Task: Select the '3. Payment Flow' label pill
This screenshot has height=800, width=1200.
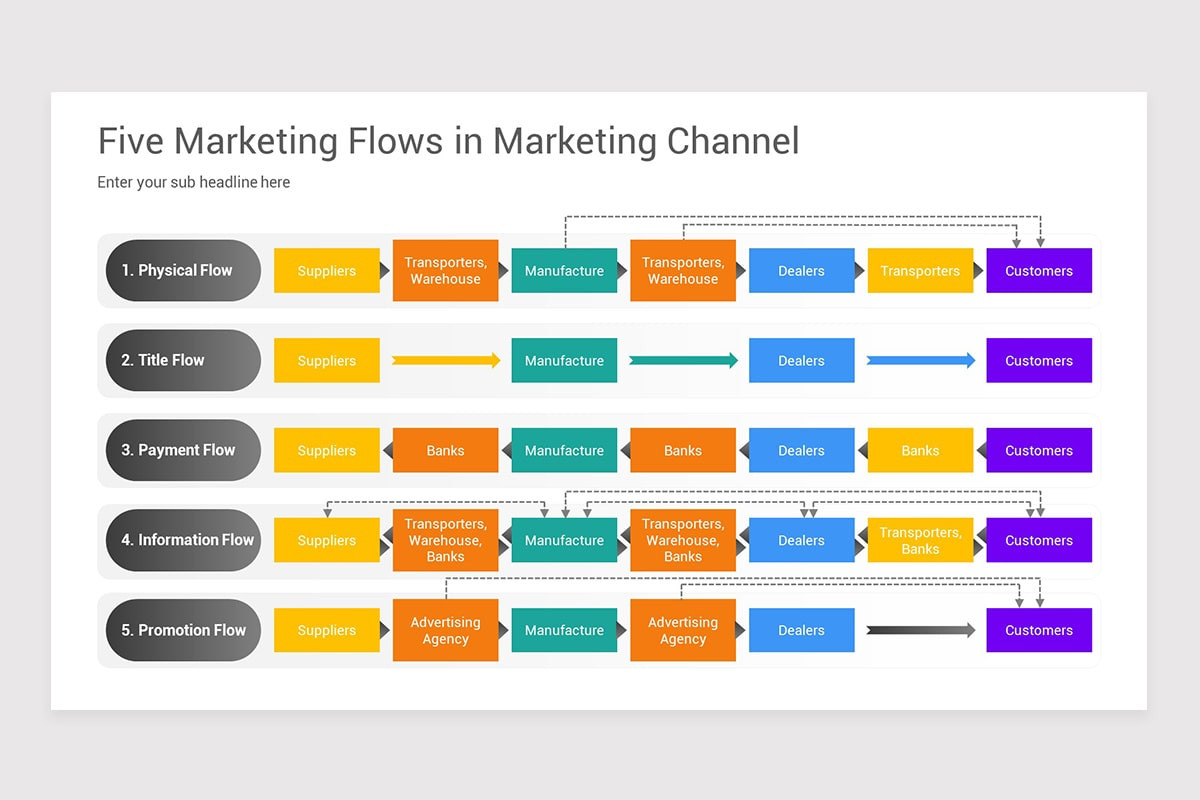Action: 183,450
